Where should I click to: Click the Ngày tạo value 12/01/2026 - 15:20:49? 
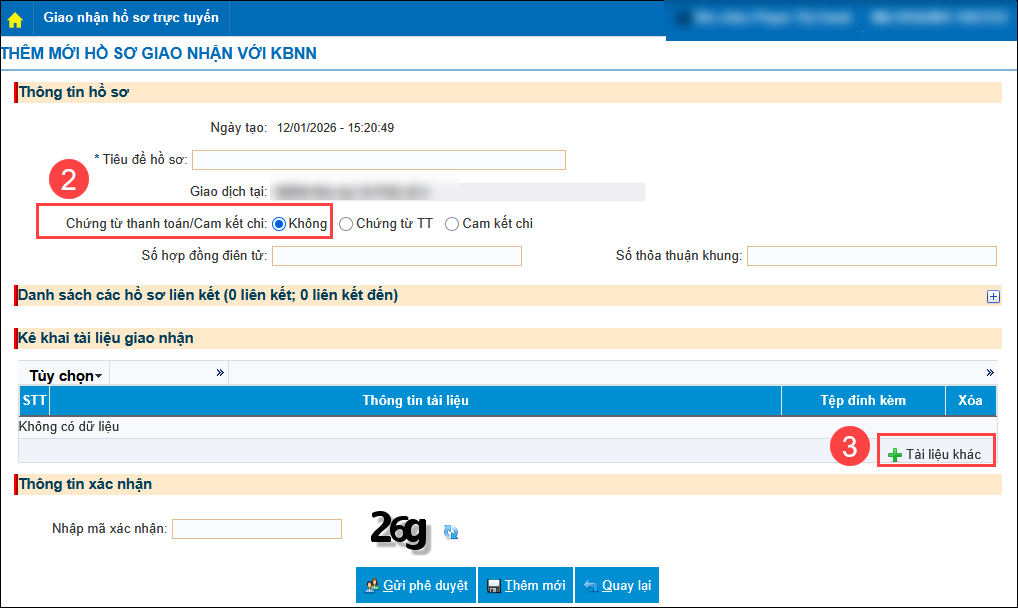coord(335,128)
